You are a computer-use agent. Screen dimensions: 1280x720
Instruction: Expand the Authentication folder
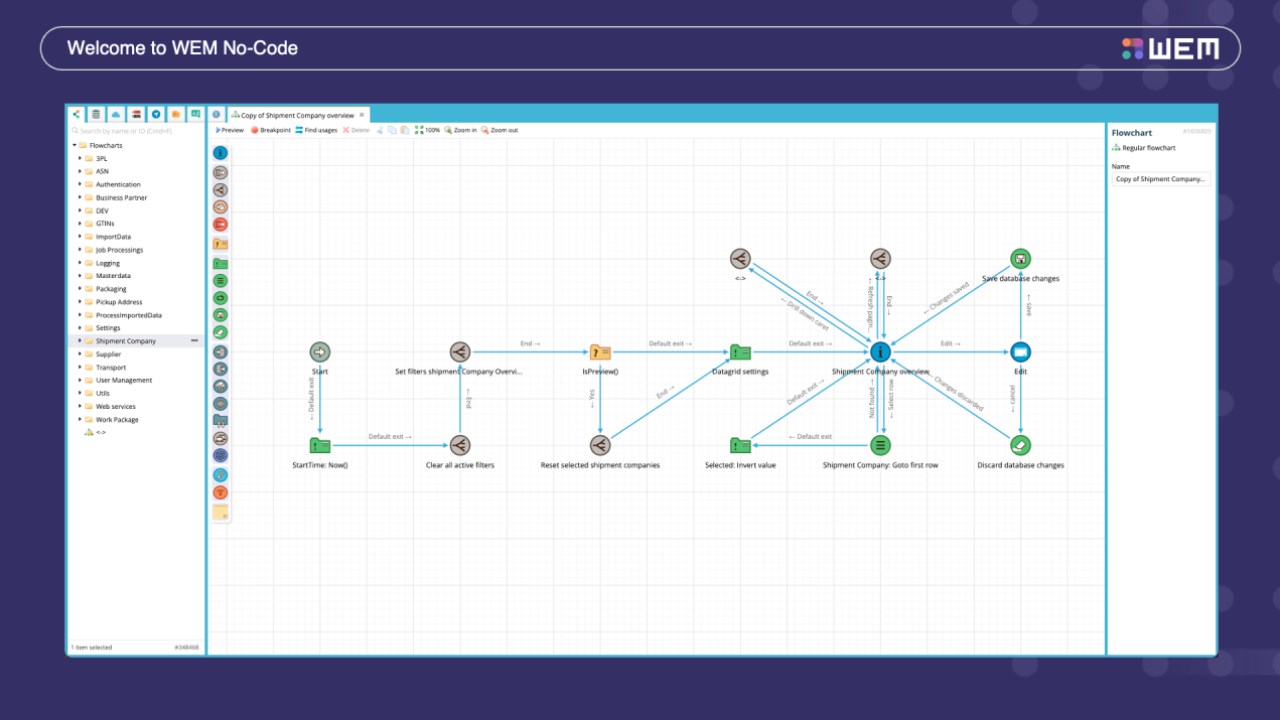80,184
